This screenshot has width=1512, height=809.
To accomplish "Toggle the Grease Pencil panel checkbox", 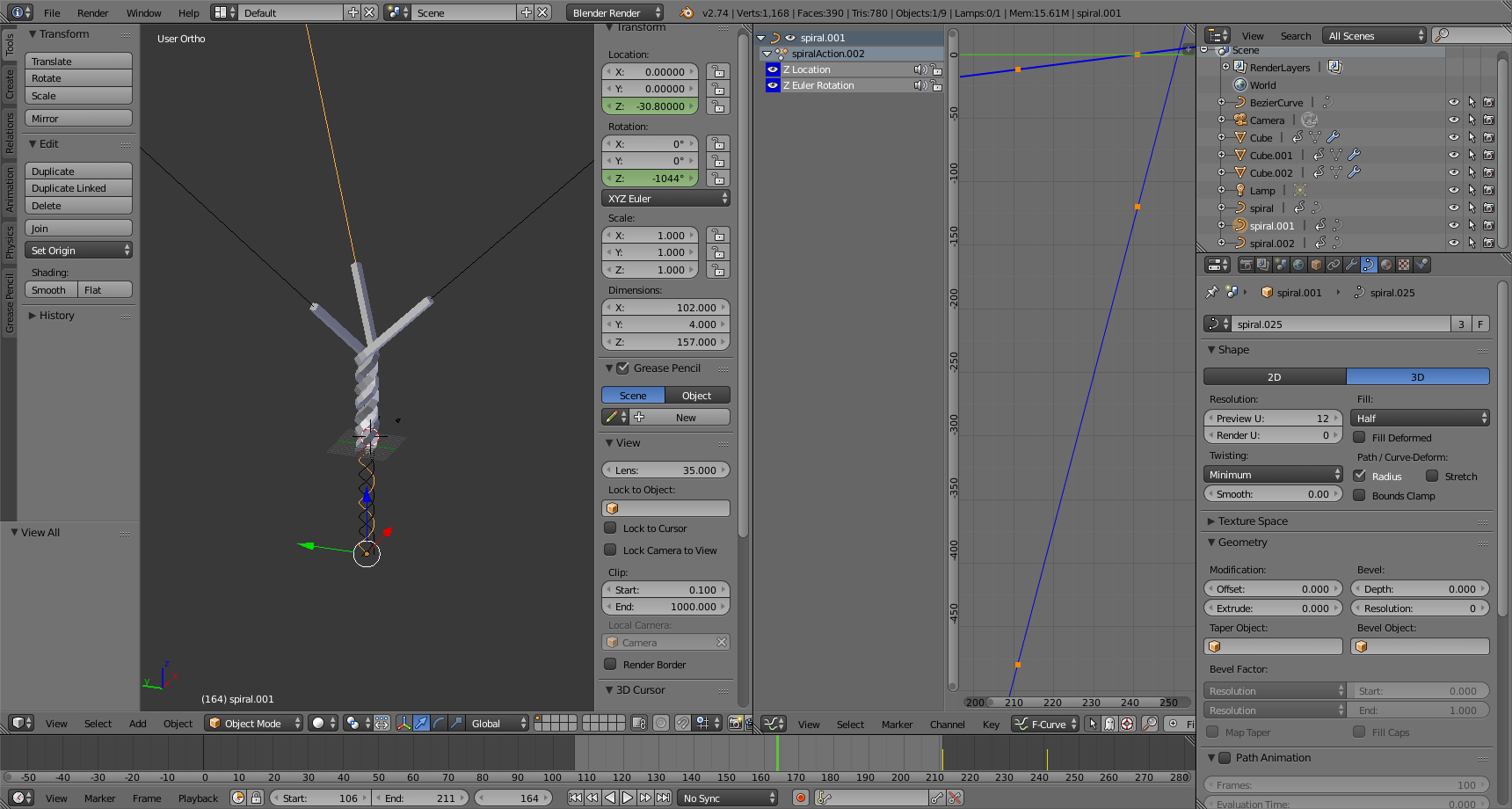I will coord(622,368).
